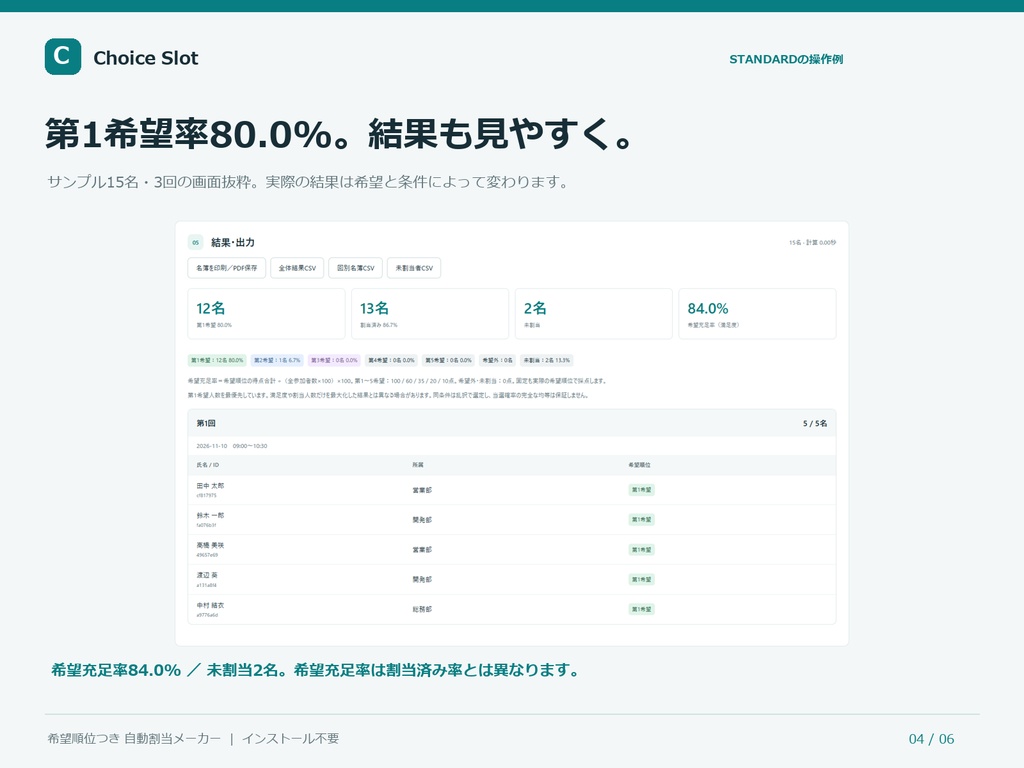Click the 第5希望：0名 0.0% chip
The image size is (1024, 768).
(x=448, y=360)
